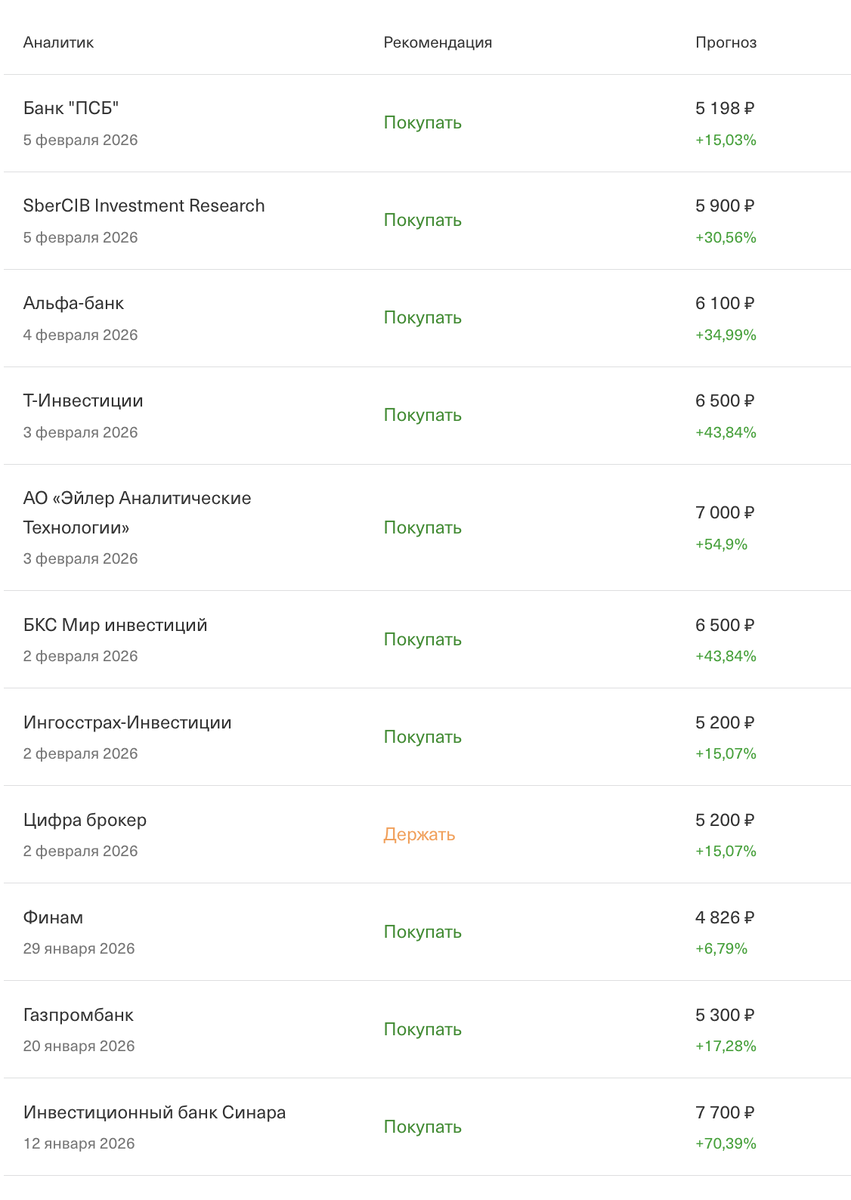851x1200 pixels.
Task: Open the Инвестиционный банк Синара entry
Action: (x=425, y=1127)
